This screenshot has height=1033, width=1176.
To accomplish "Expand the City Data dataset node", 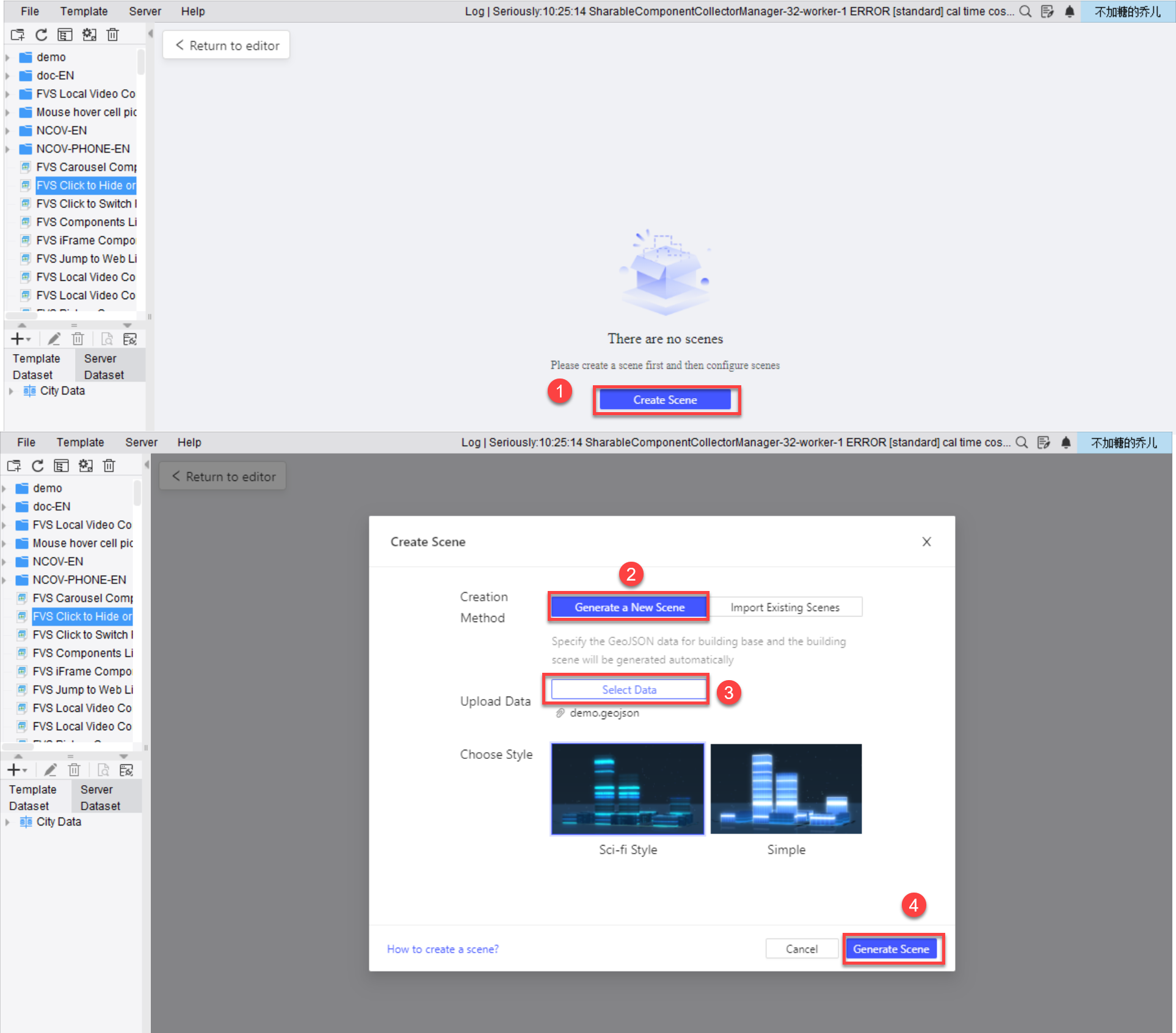I will click(x=11, y=391).
